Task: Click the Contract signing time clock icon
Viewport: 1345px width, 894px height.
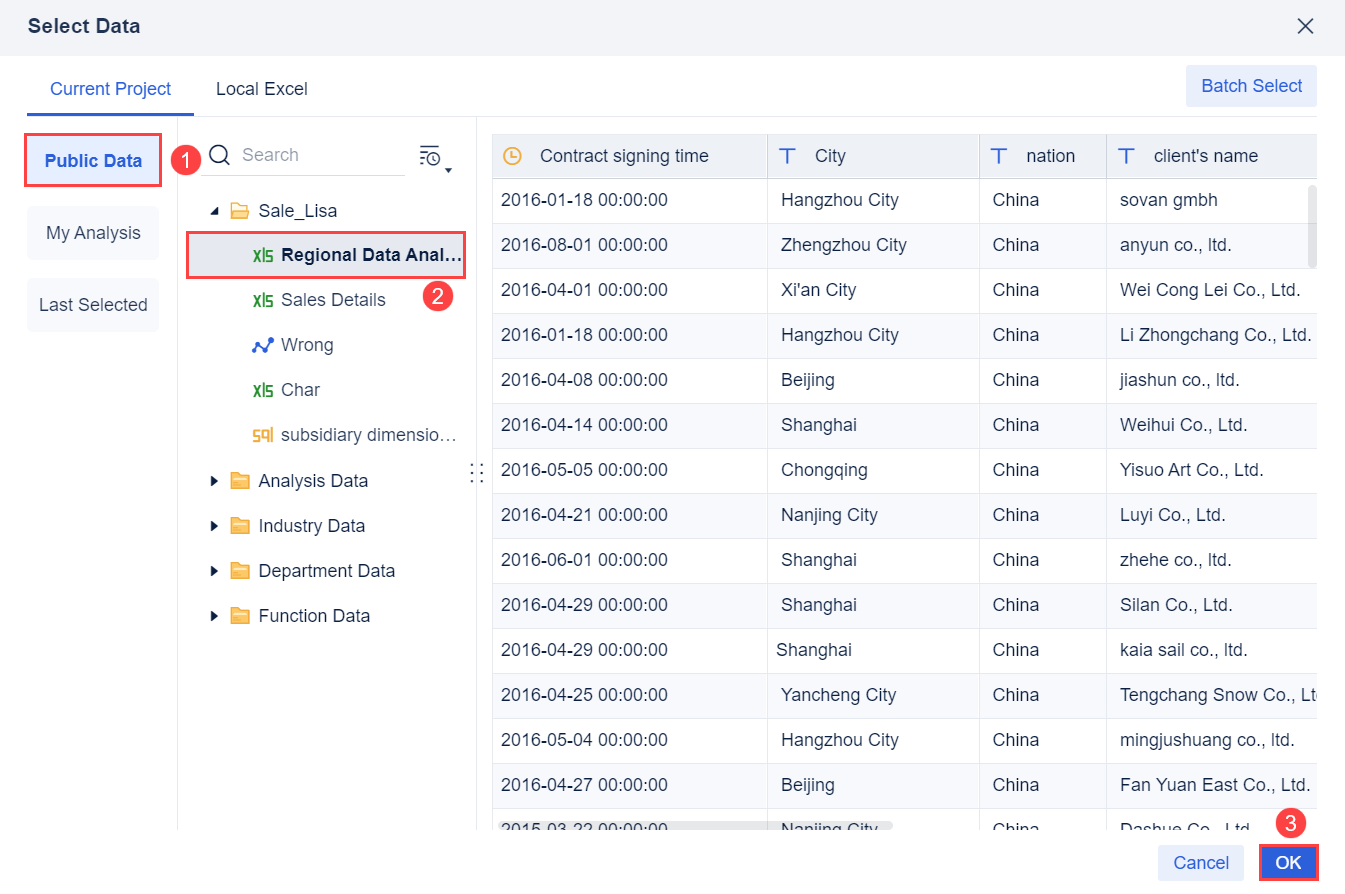Action: point(512,156)
